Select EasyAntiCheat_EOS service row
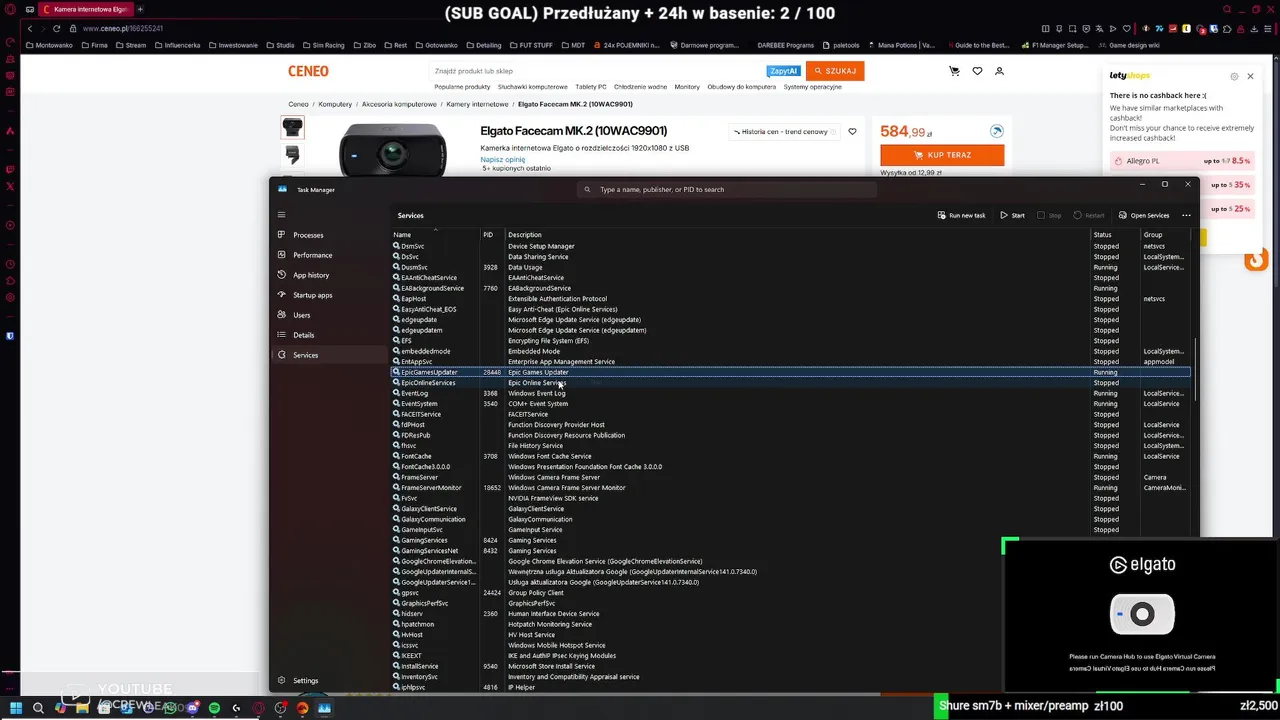Image resolution: width=1280 pixels, height=720 pixels. click(x=790, y=309)
